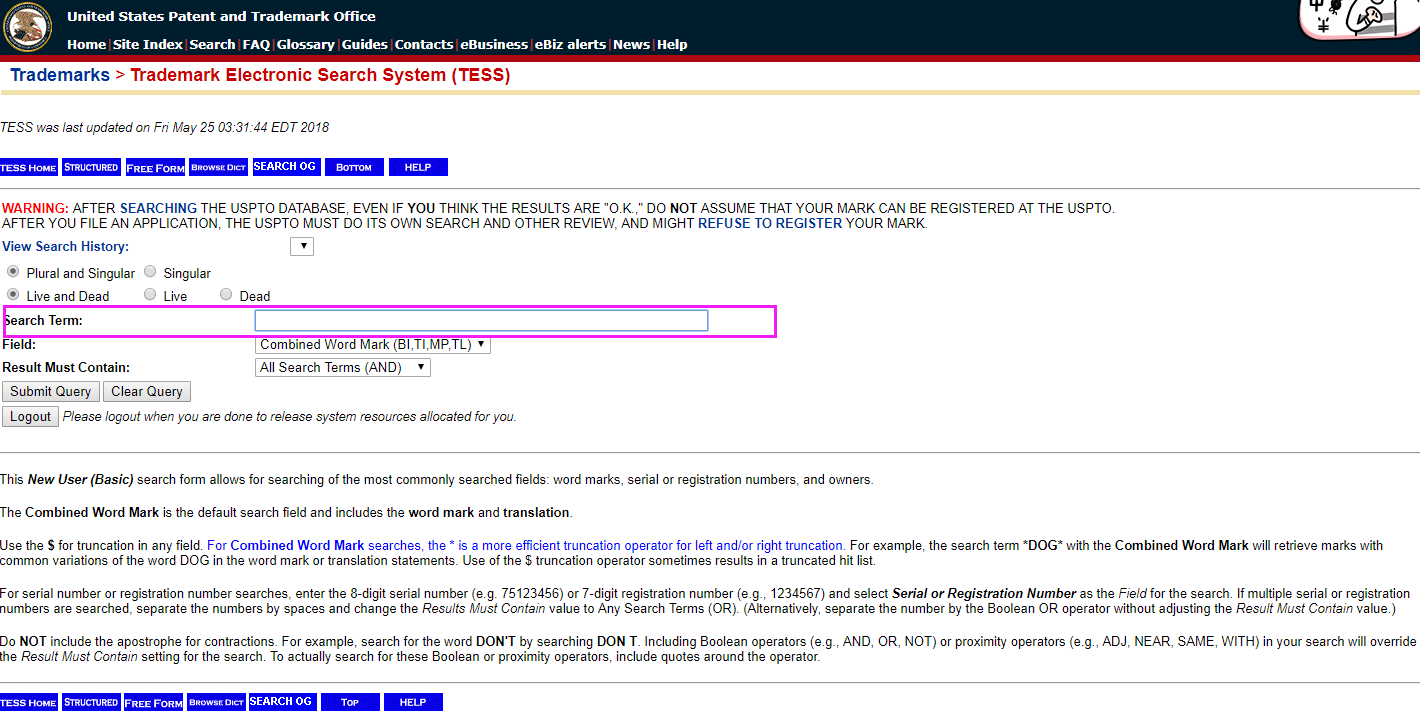The image size is (1420, 714).
Task: Select the Live radio option
Action: pos(150,295)
